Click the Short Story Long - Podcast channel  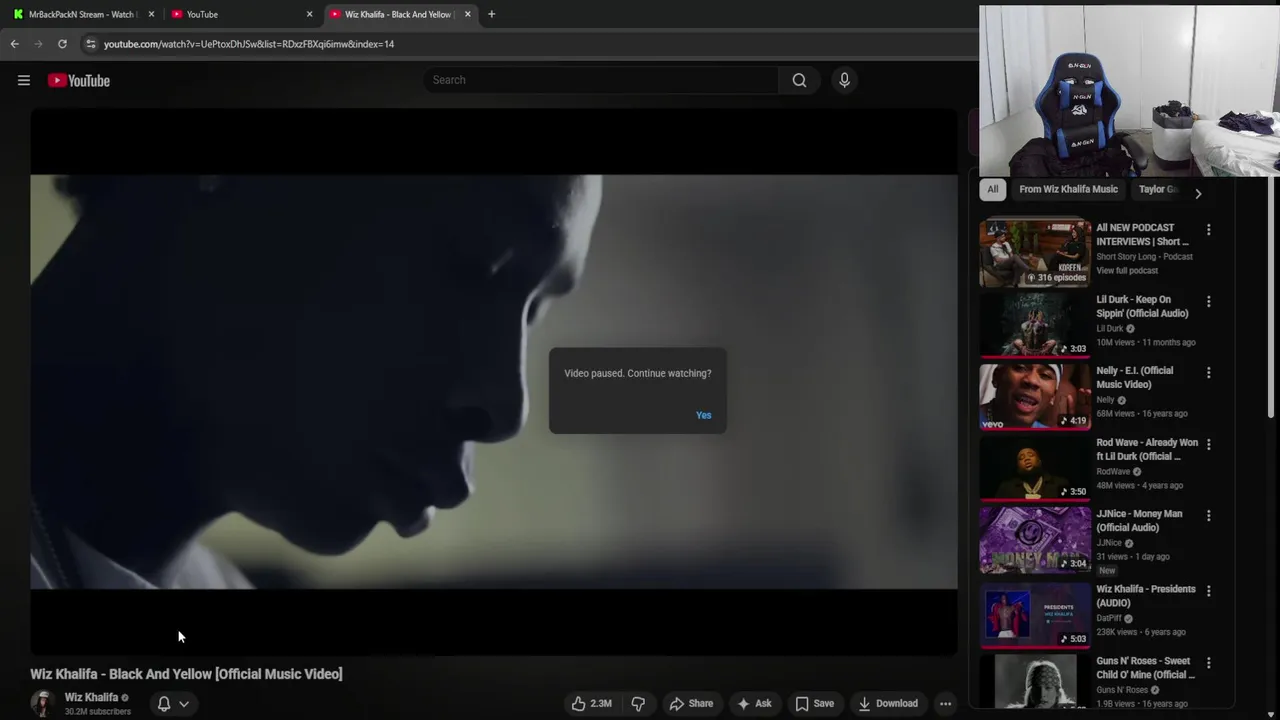[x=1144, y=257]
